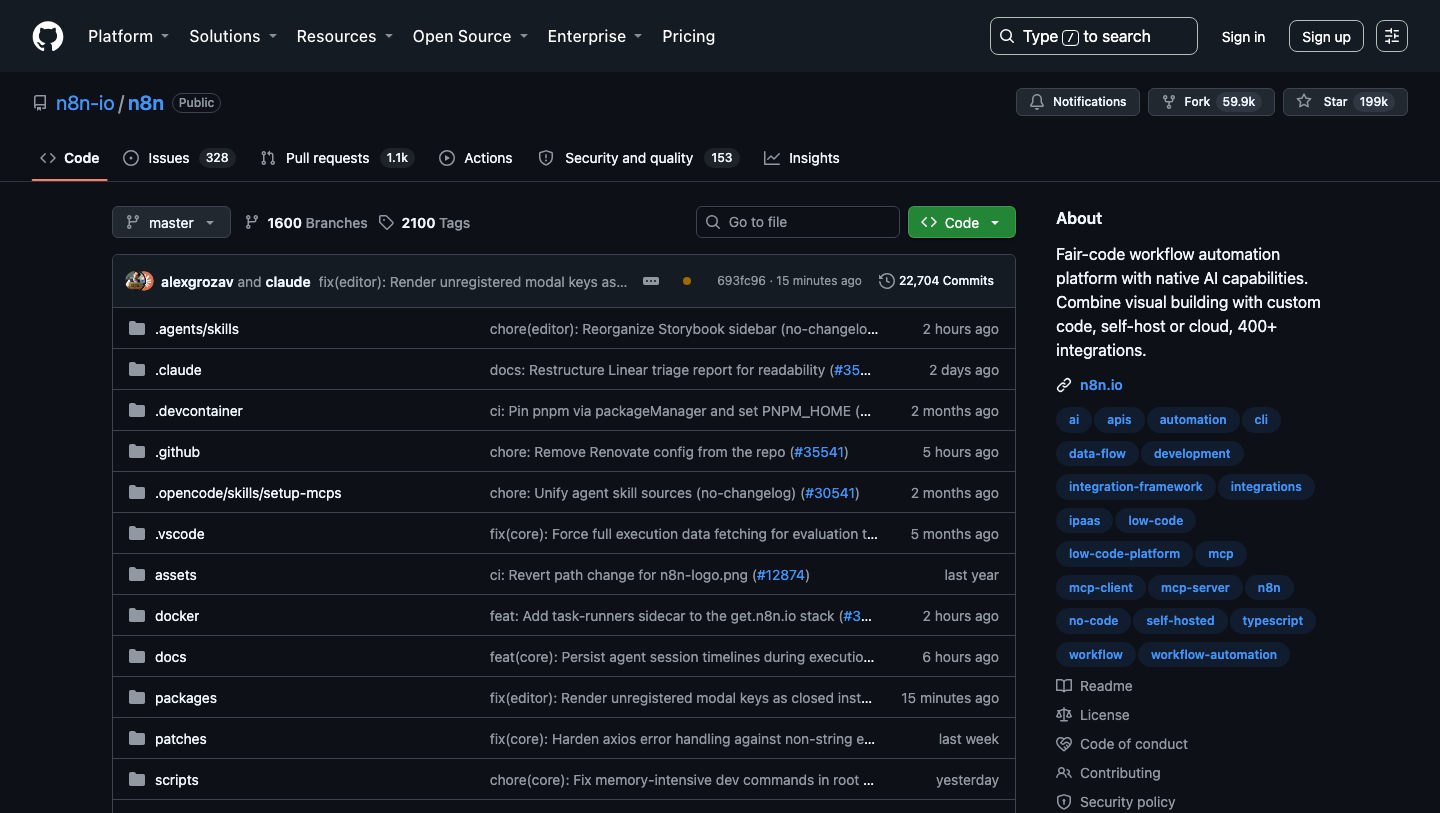Click the people icon beside Contributing
The image size is (1440, 813).
(1064, 773)
